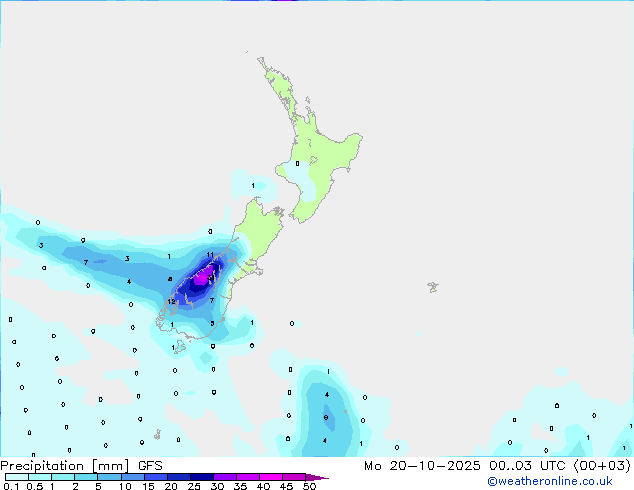Click the Chatham Islands outline
The image size is (634, 490).
click(x=433, y=287)
